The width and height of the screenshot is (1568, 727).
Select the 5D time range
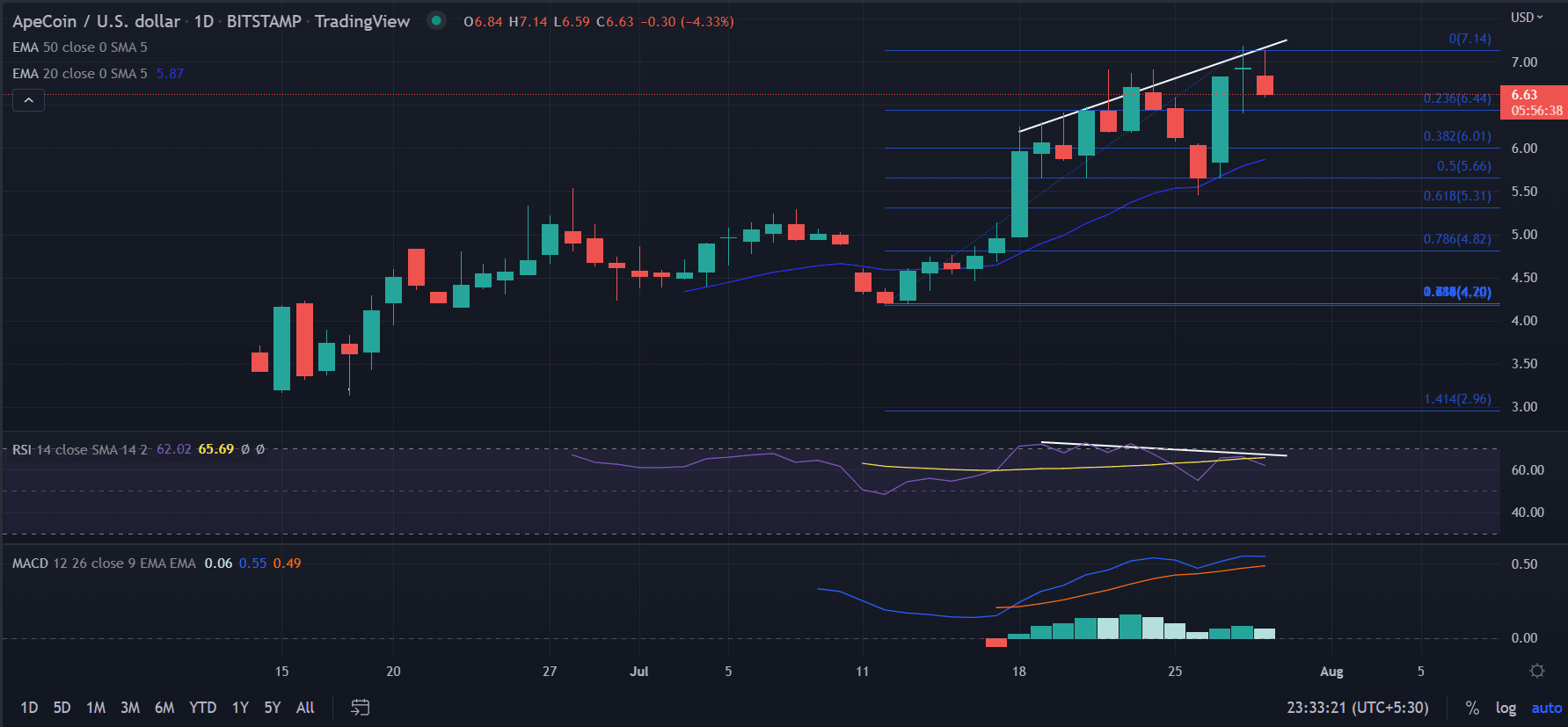point(62,708)
